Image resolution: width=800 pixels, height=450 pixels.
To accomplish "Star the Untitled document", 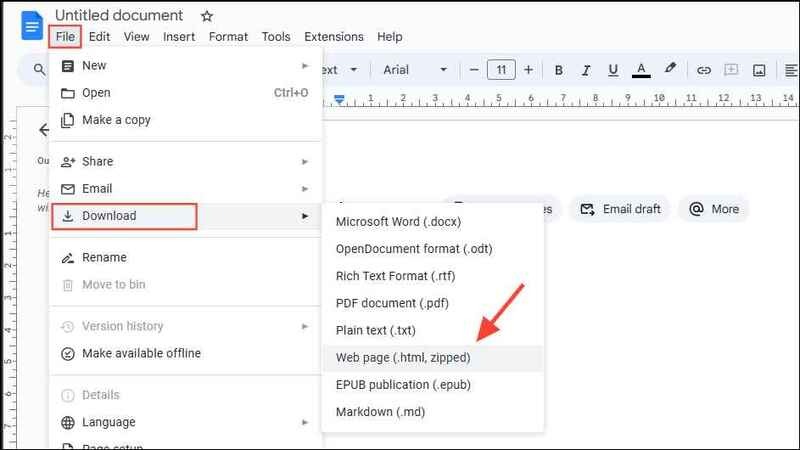I will tap(207, 16).
